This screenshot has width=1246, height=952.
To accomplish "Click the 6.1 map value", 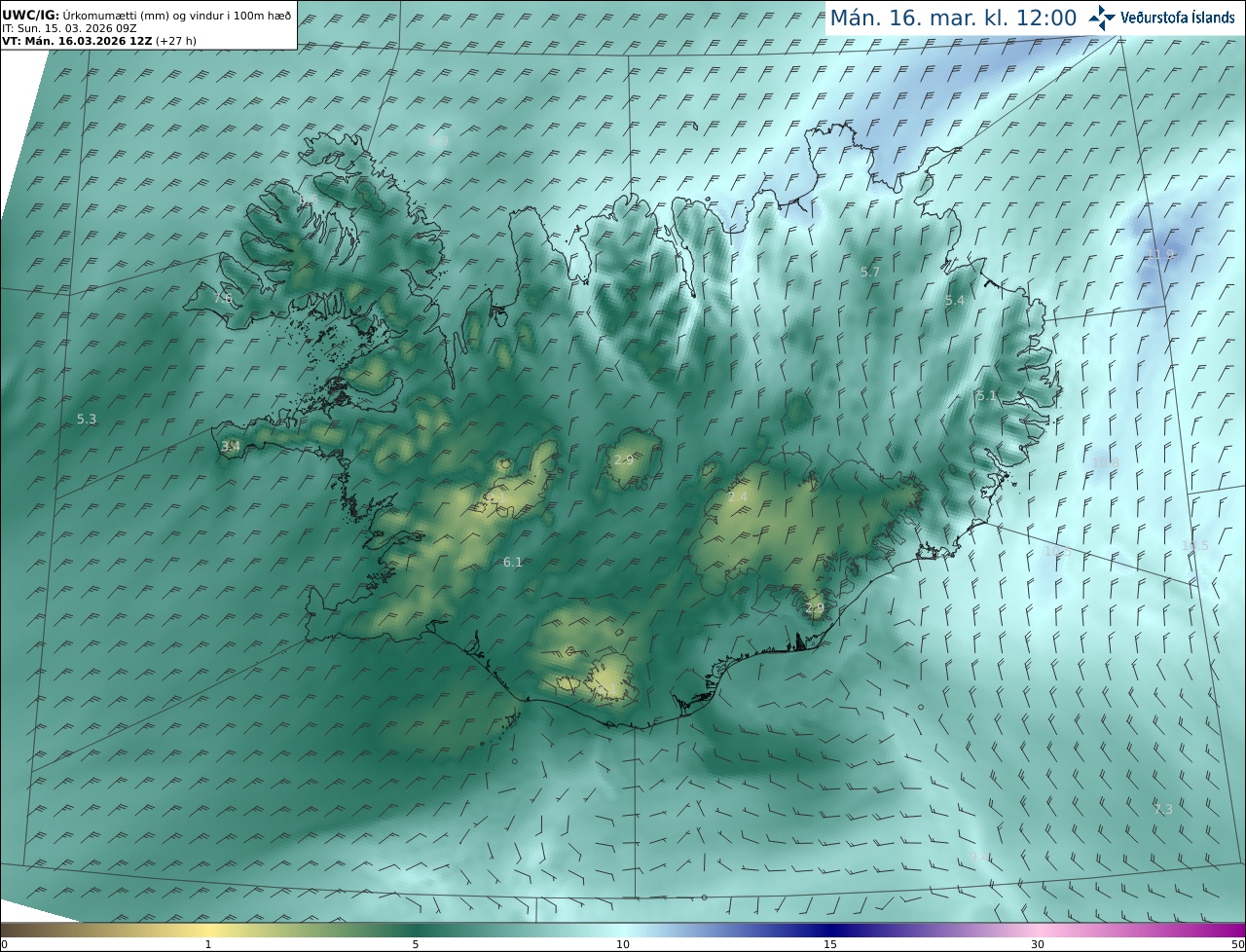I will click(513, 562).
